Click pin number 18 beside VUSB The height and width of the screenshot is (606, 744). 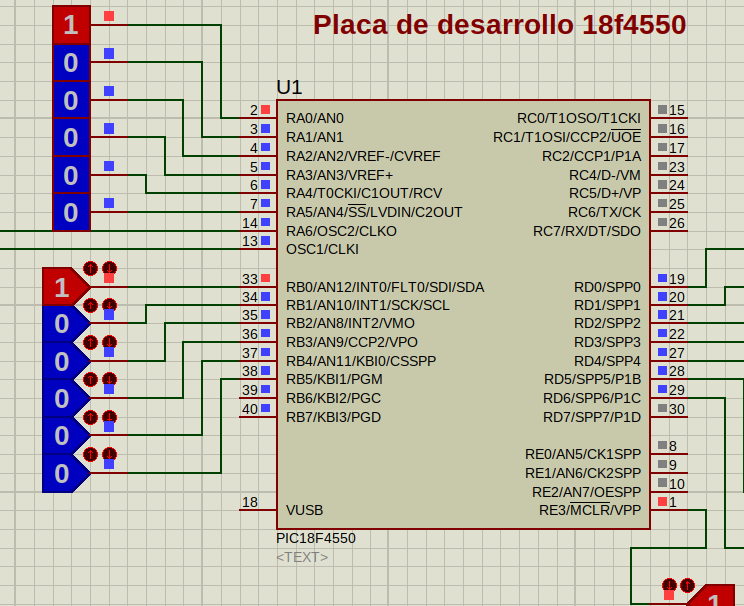point(250,502)
